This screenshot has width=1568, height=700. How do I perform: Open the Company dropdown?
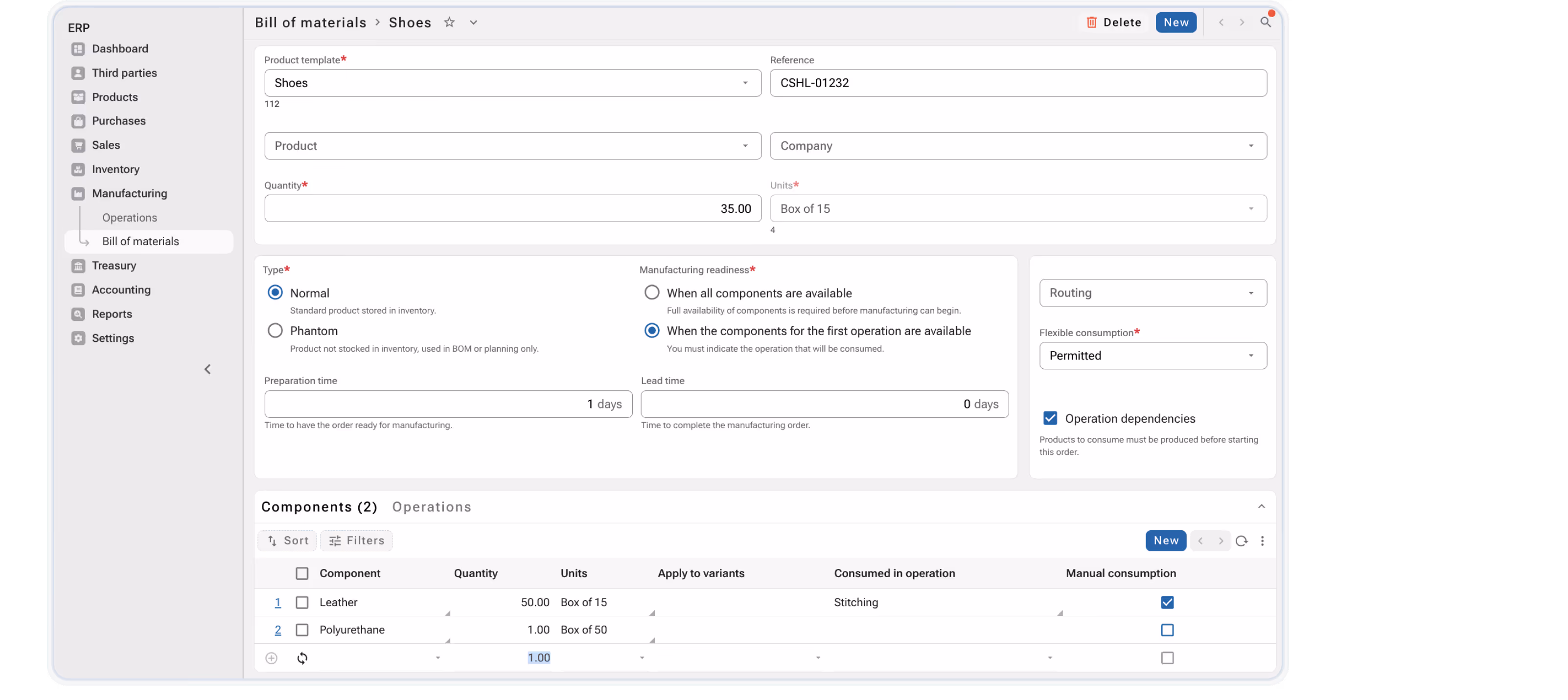[1018, 146]
